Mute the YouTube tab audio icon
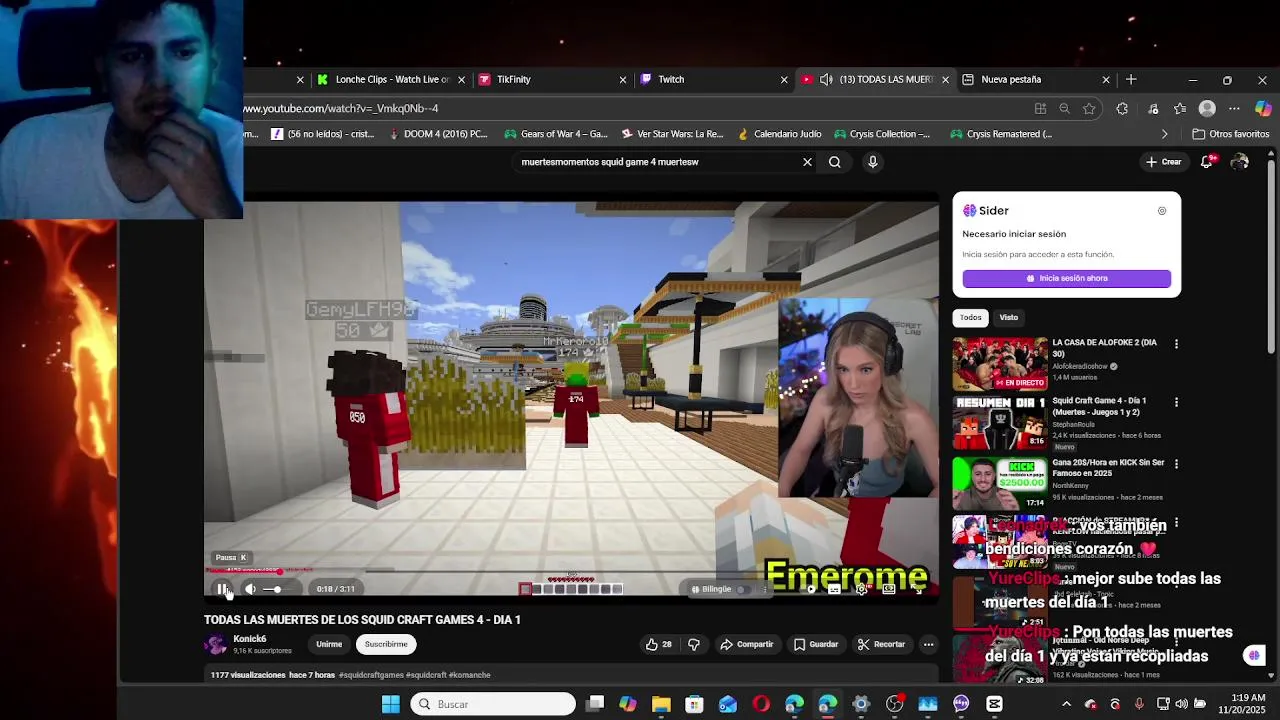 pos(826,79)
